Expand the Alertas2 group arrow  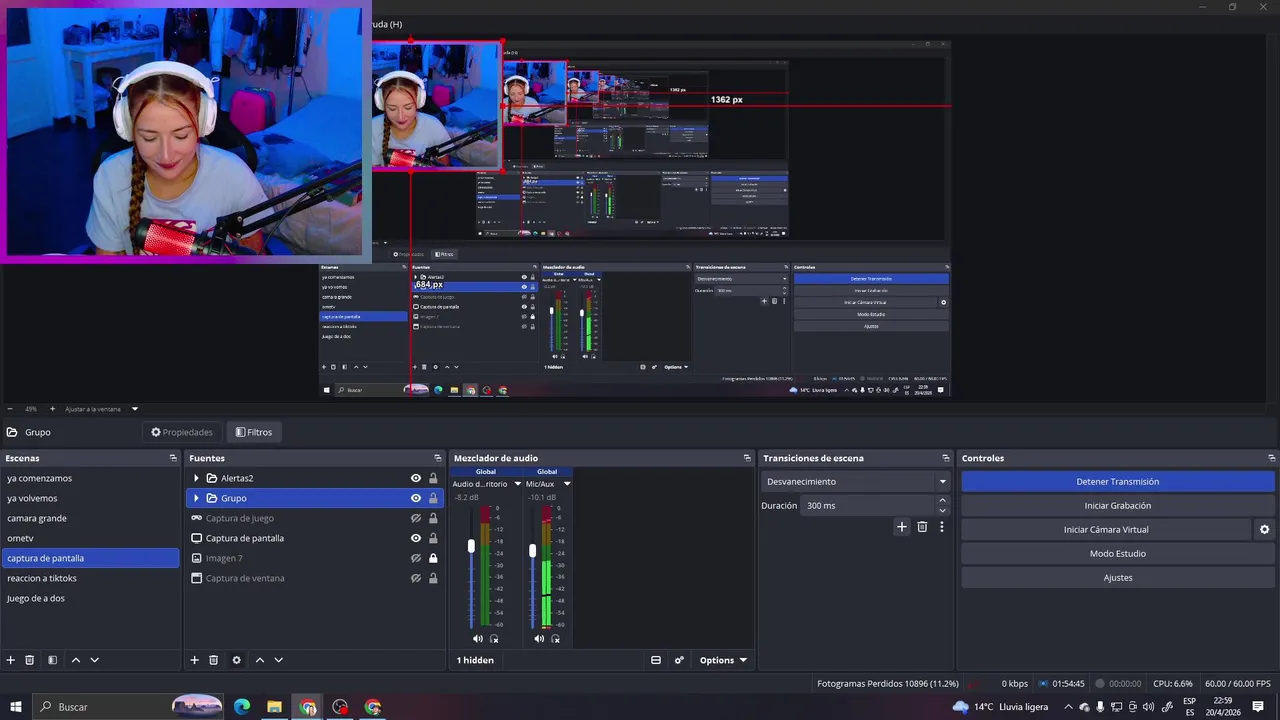[196, 478]
